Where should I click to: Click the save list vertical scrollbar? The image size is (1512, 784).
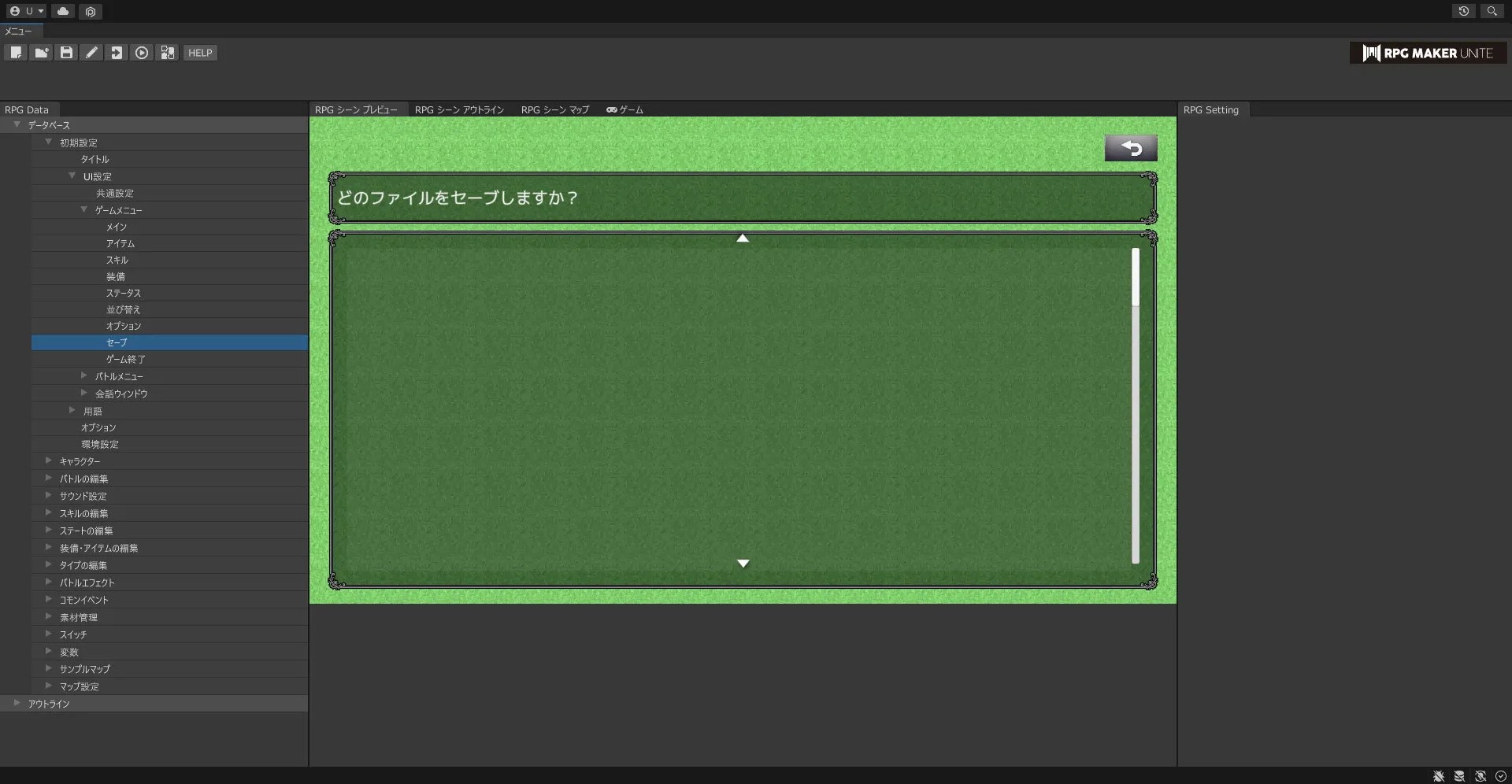click(1135, 405)
